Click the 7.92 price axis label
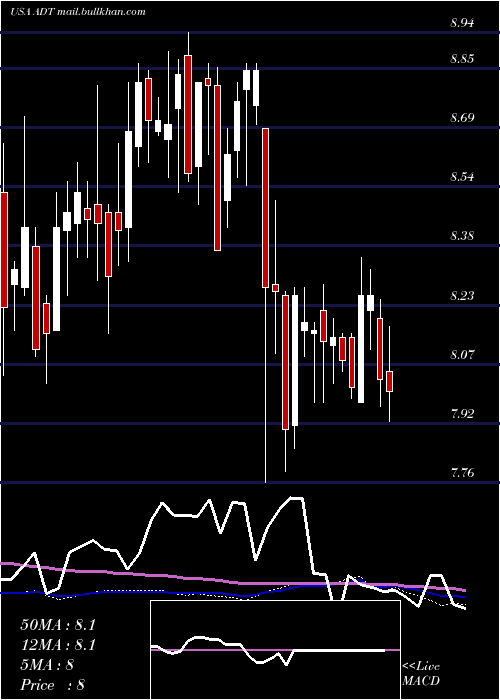Screen dimensions: 500x700 (462, 413)
